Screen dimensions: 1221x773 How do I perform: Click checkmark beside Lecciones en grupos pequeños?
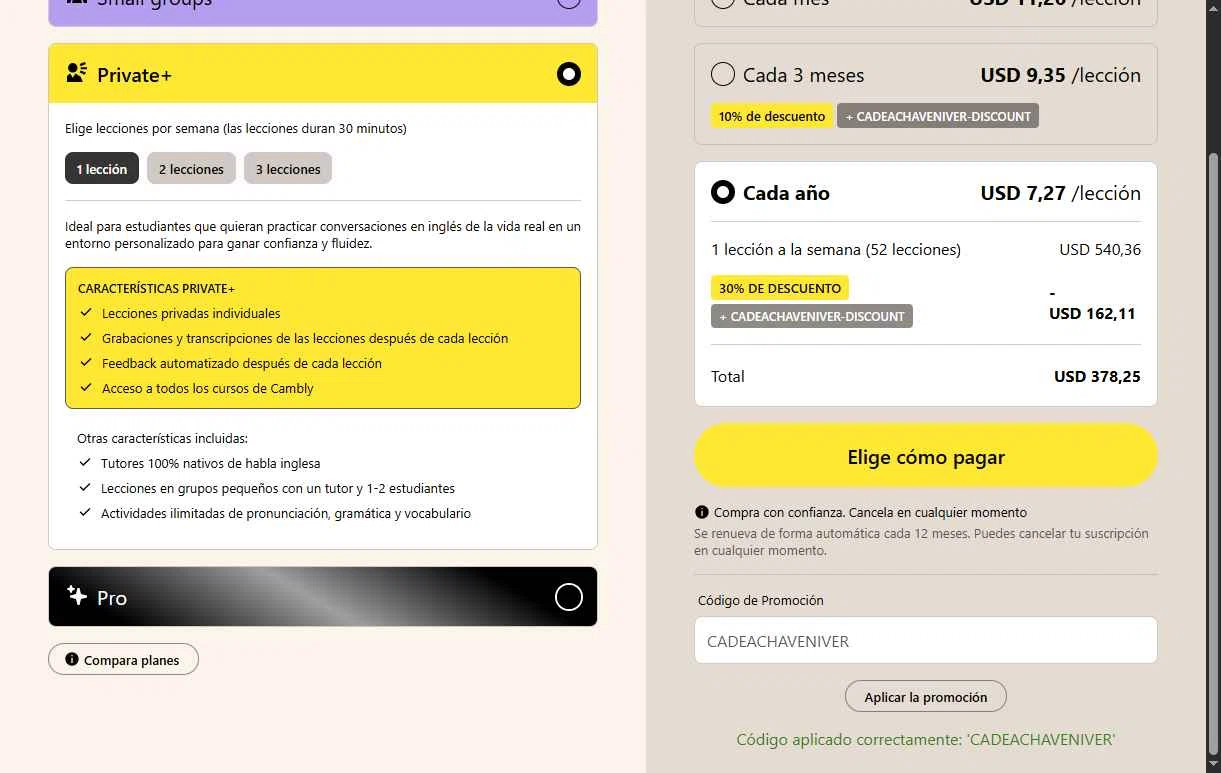pos(85,488)
